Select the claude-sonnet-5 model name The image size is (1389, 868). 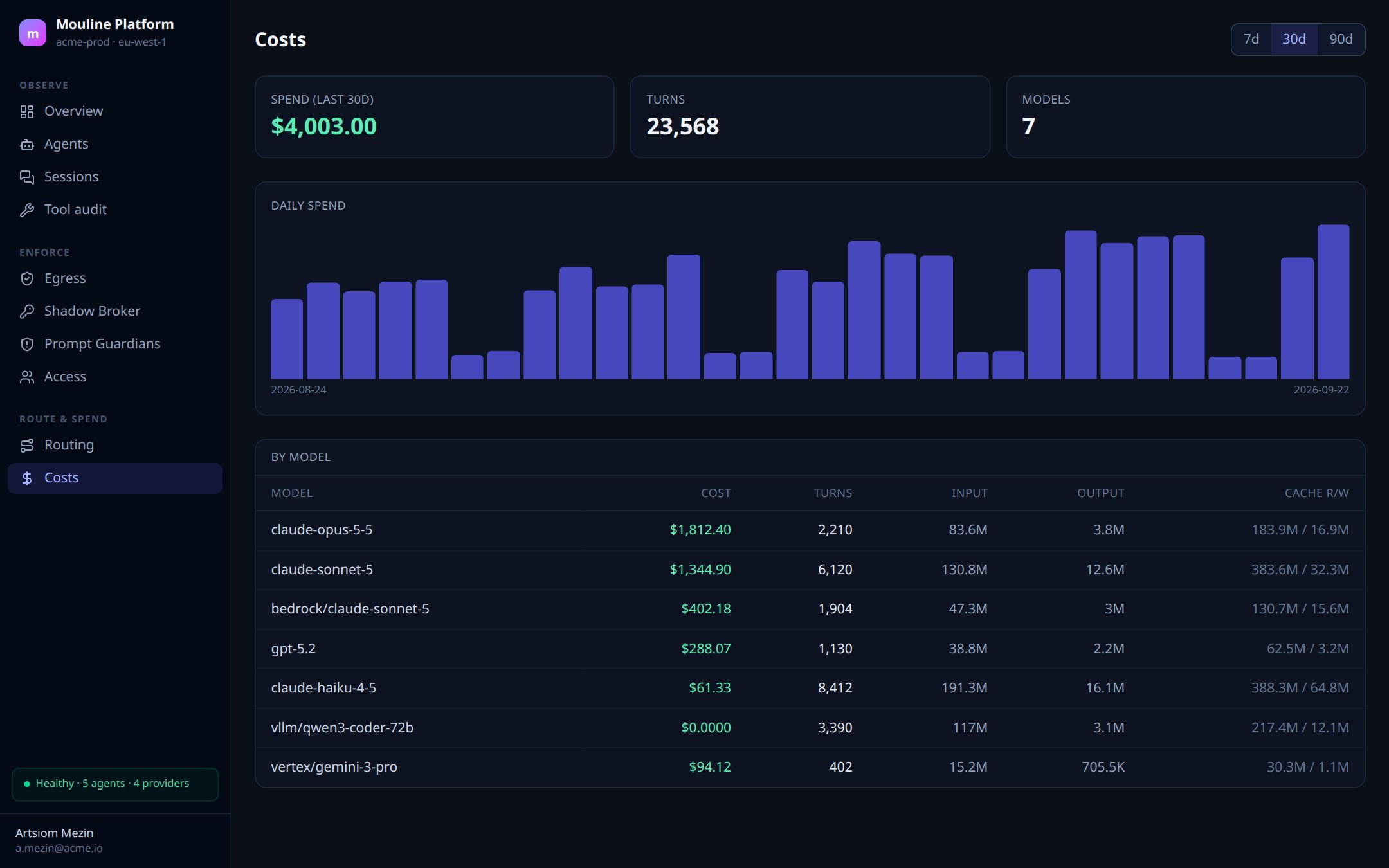(x=322, y=570)
